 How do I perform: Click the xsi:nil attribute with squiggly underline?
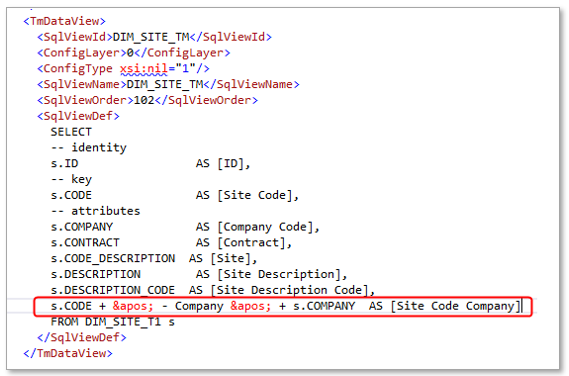click(x=144, y=69)
